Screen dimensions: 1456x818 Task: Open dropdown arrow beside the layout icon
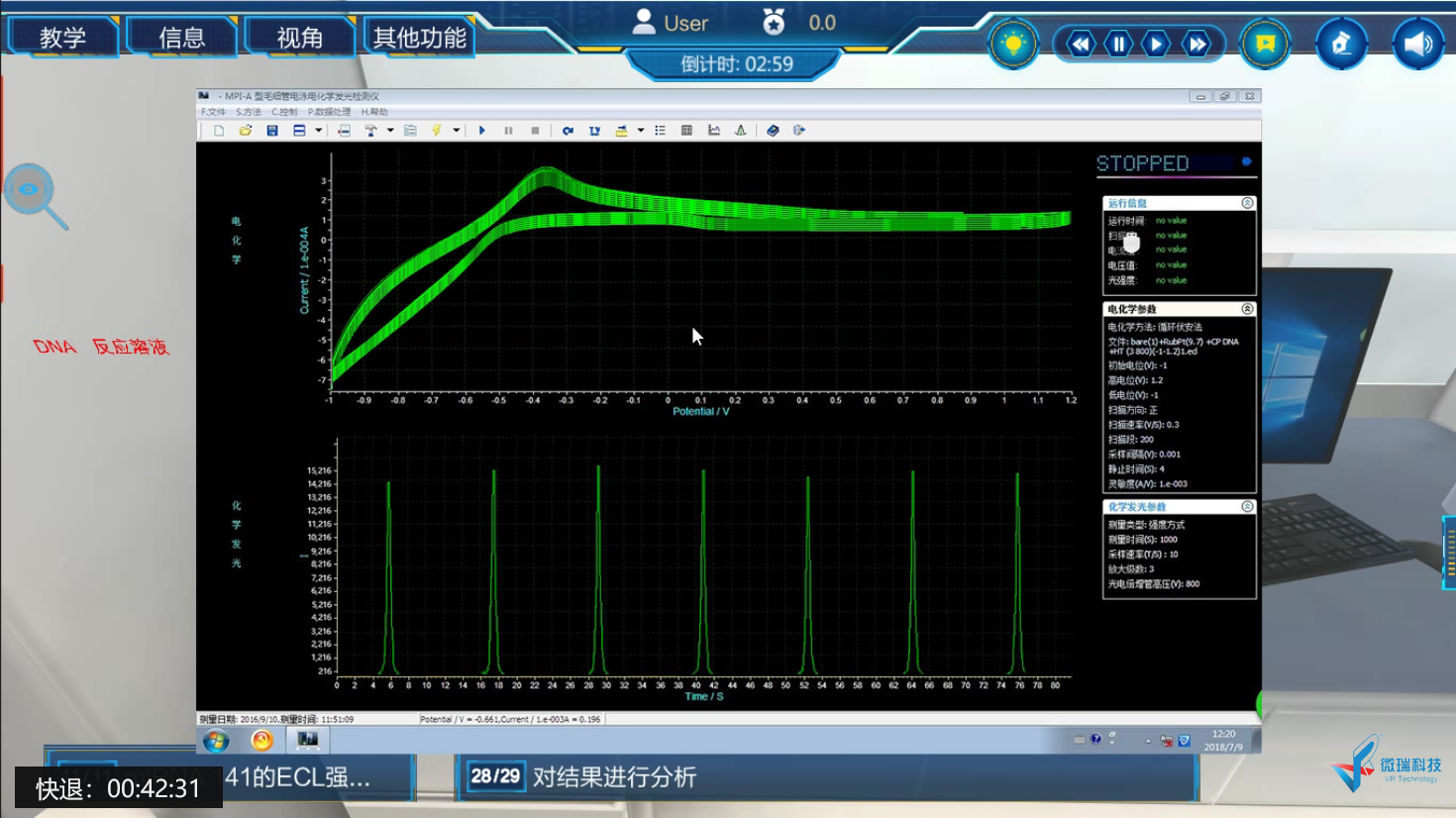tap(319, 131)
